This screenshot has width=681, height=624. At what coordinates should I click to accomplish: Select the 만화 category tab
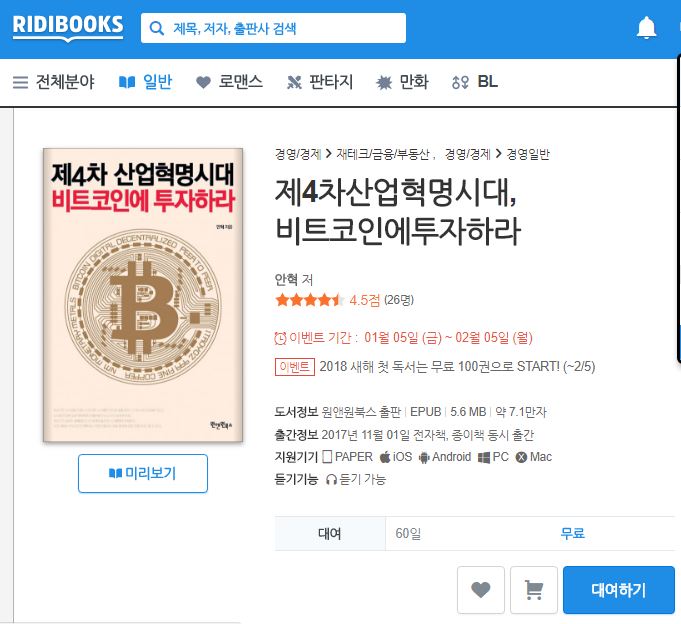tap(402, 82)
